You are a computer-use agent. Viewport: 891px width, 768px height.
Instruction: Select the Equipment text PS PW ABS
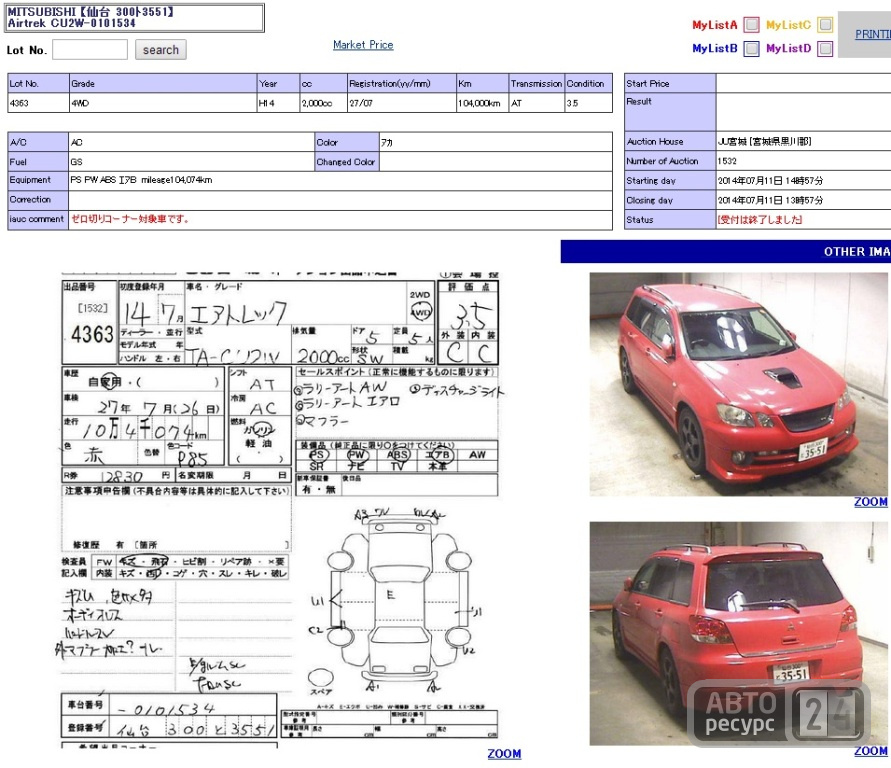[x=93, y=180]
